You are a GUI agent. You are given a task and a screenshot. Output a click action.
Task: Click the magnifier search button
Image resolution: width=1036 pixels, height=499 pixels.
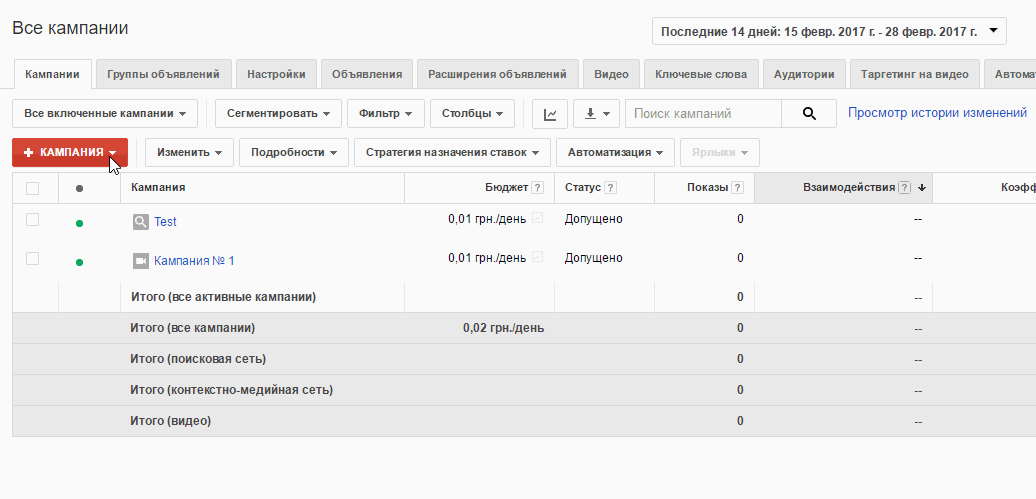(809, 114)
